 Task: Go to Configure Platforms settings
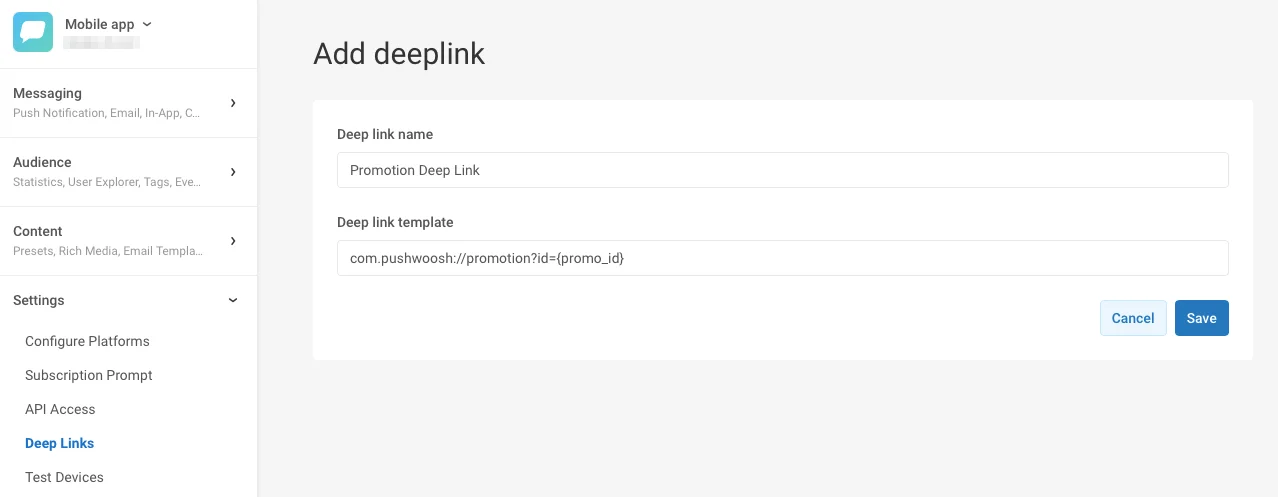[87, 341]
